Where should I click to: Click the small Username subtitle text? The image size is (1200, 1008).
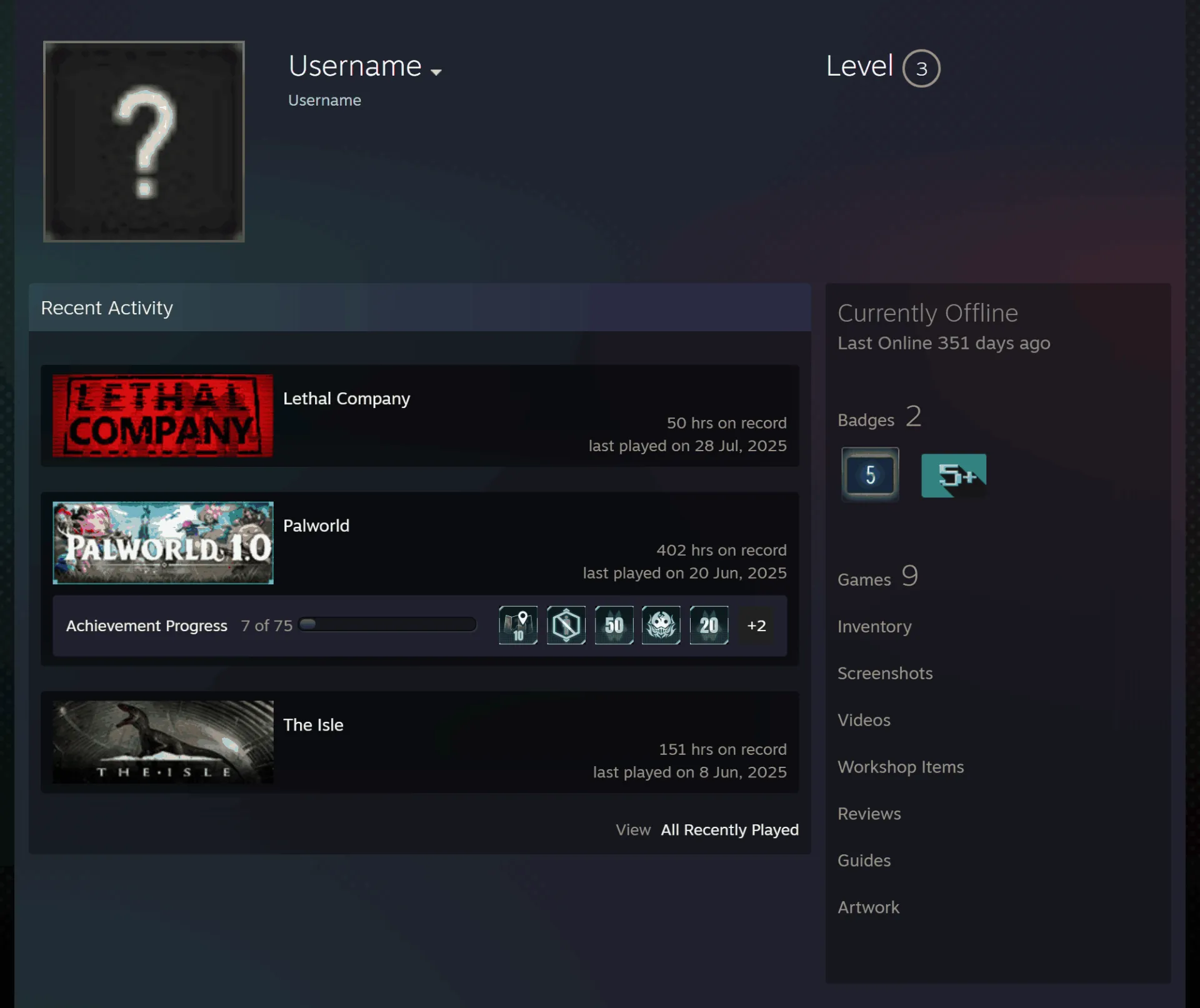pyautogui.click(x=324, y=101)
